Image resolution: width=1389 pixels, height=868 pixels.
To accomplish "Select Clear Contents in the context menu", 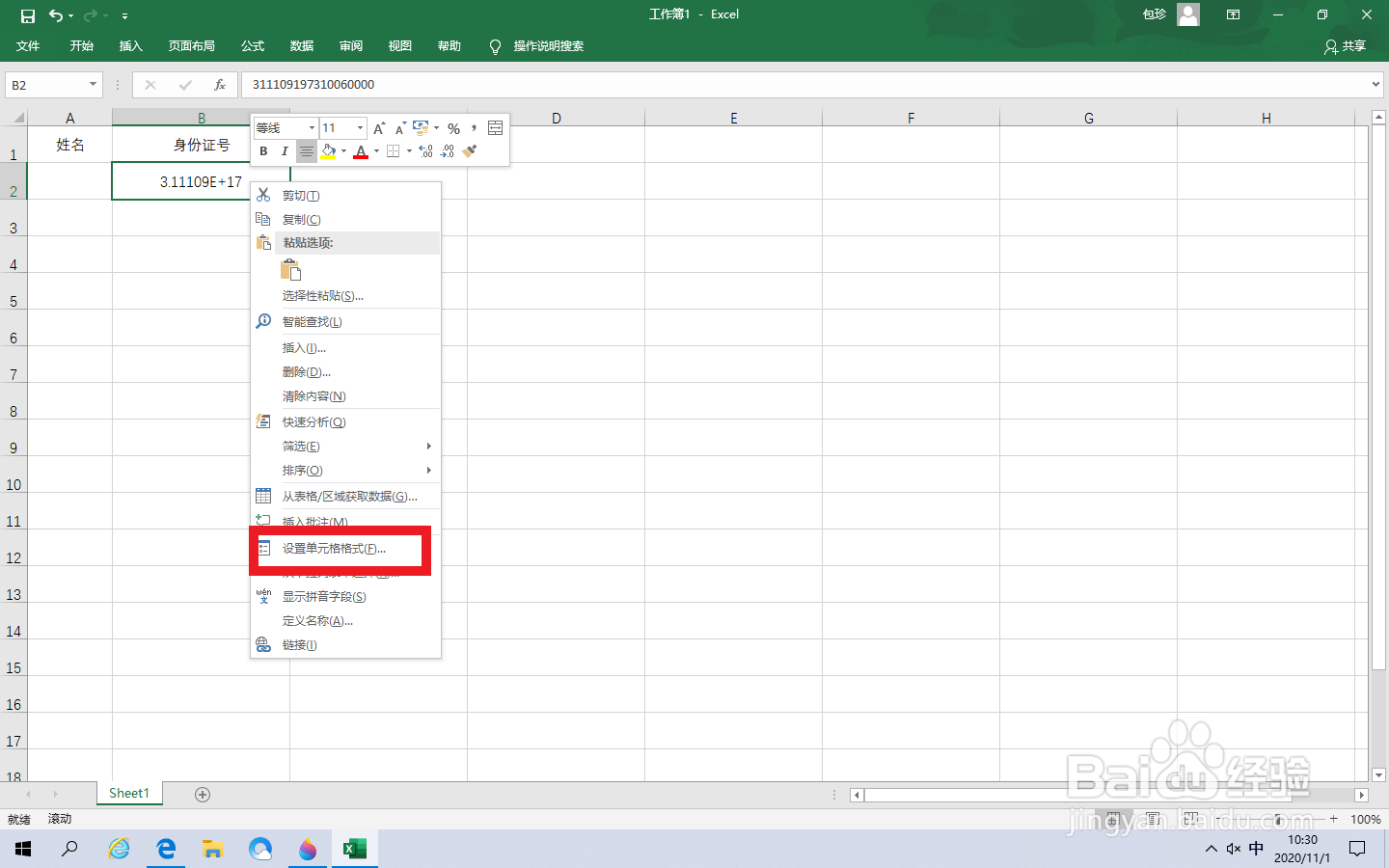I will coord(345,395).
